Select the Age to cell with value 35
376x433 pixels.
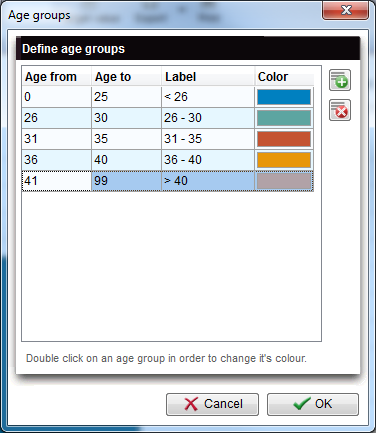126,139
